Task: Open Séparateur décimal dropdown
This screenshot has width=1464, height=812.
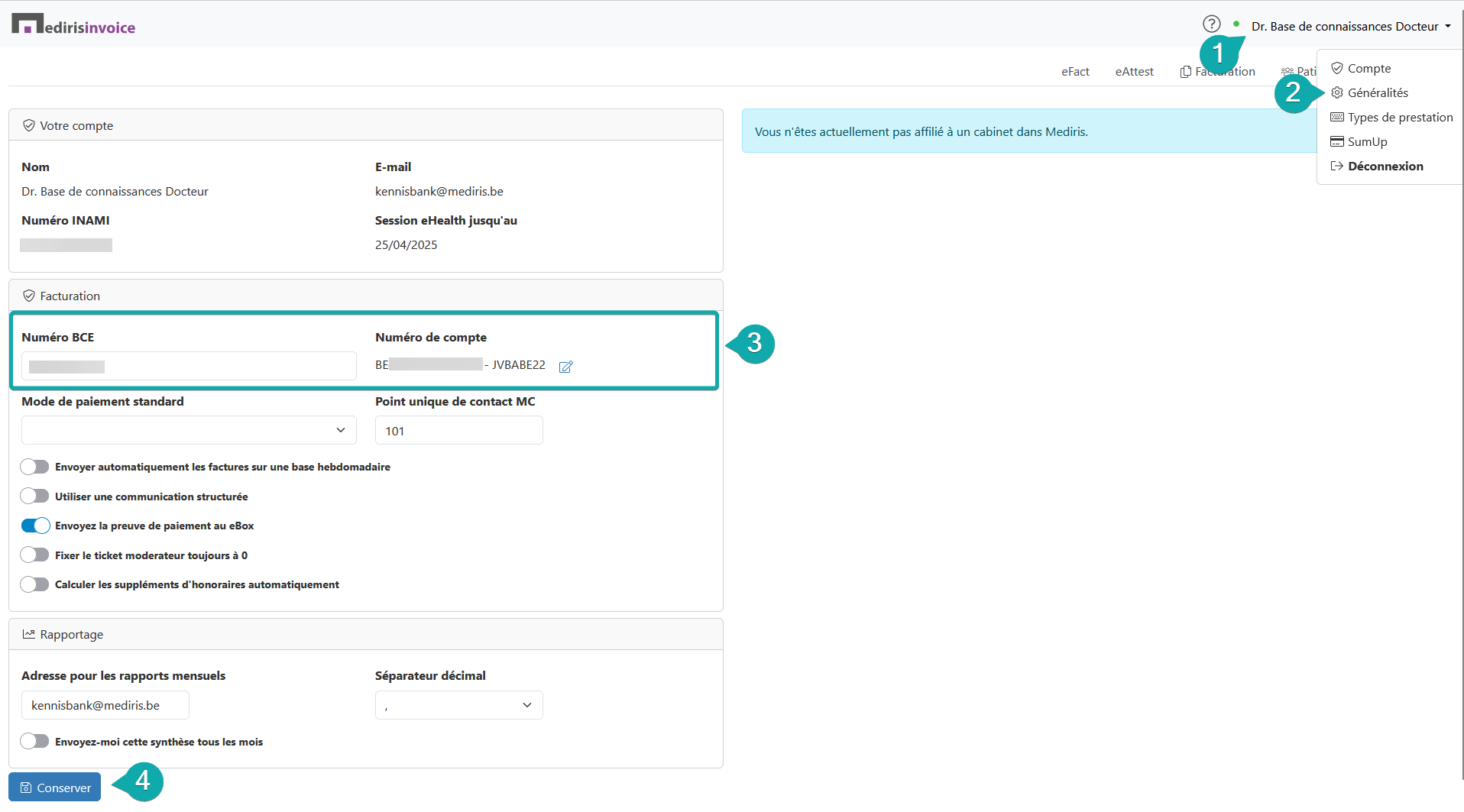Action: tap(459, 705)
